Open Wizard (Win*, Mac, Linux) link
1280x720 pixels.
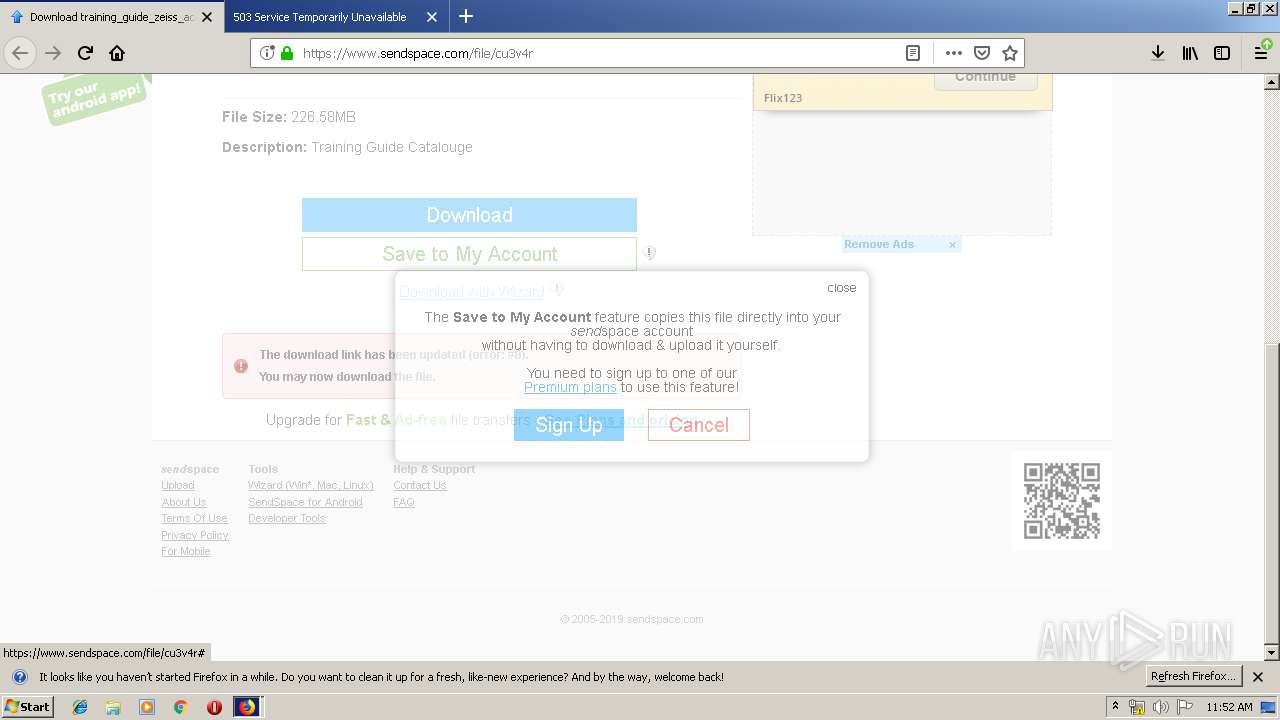point(311,486)
